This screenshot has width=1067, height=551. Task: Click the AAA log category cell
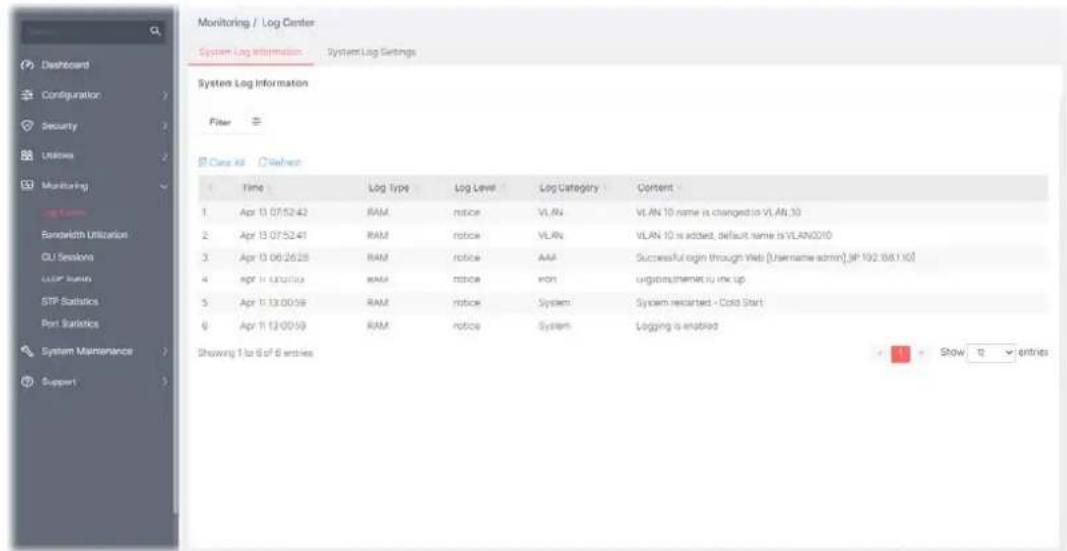tap(546, 257)
